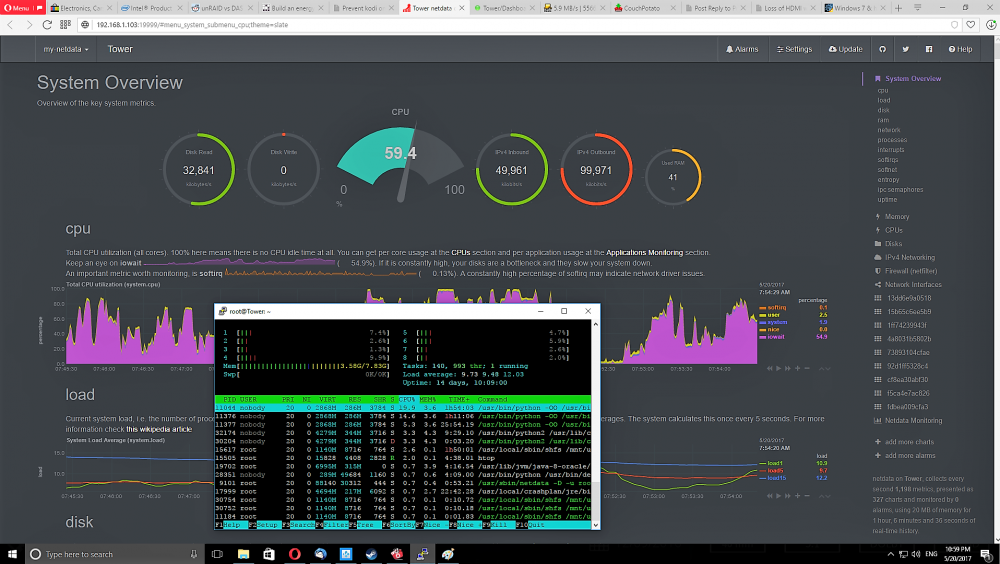Open Firewall (netfilter) section in sidebar

pyautogui.click(x=911, y=271)
